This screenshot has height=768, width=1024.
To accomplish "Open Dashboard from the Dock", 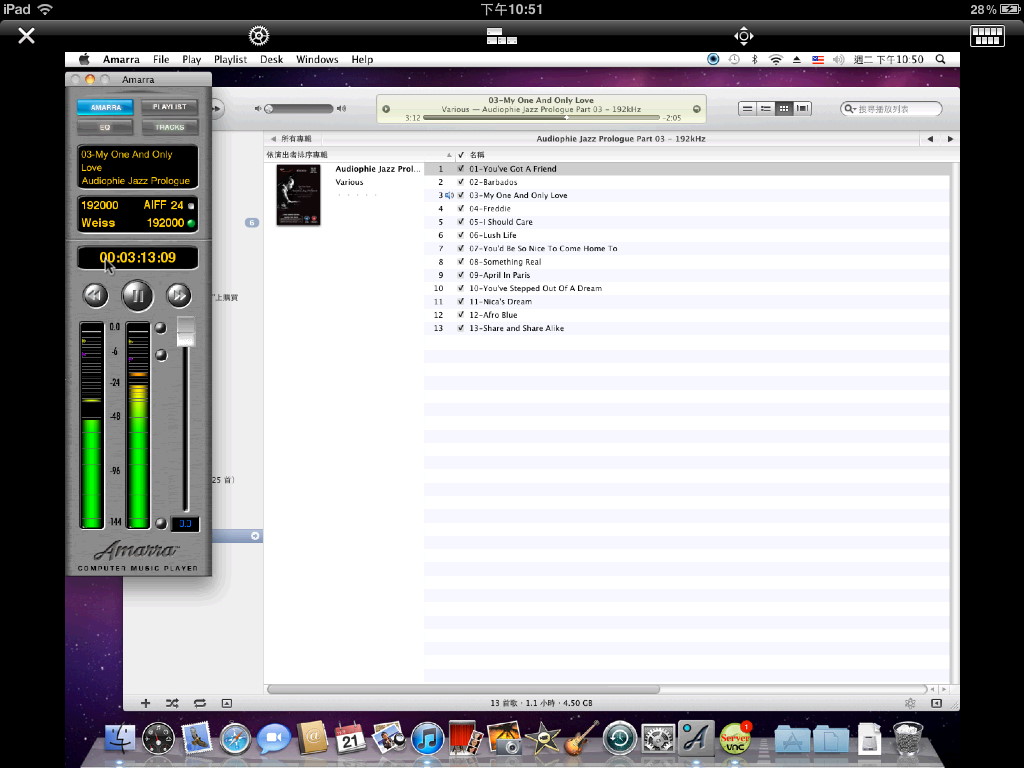I will coord(158,739).
